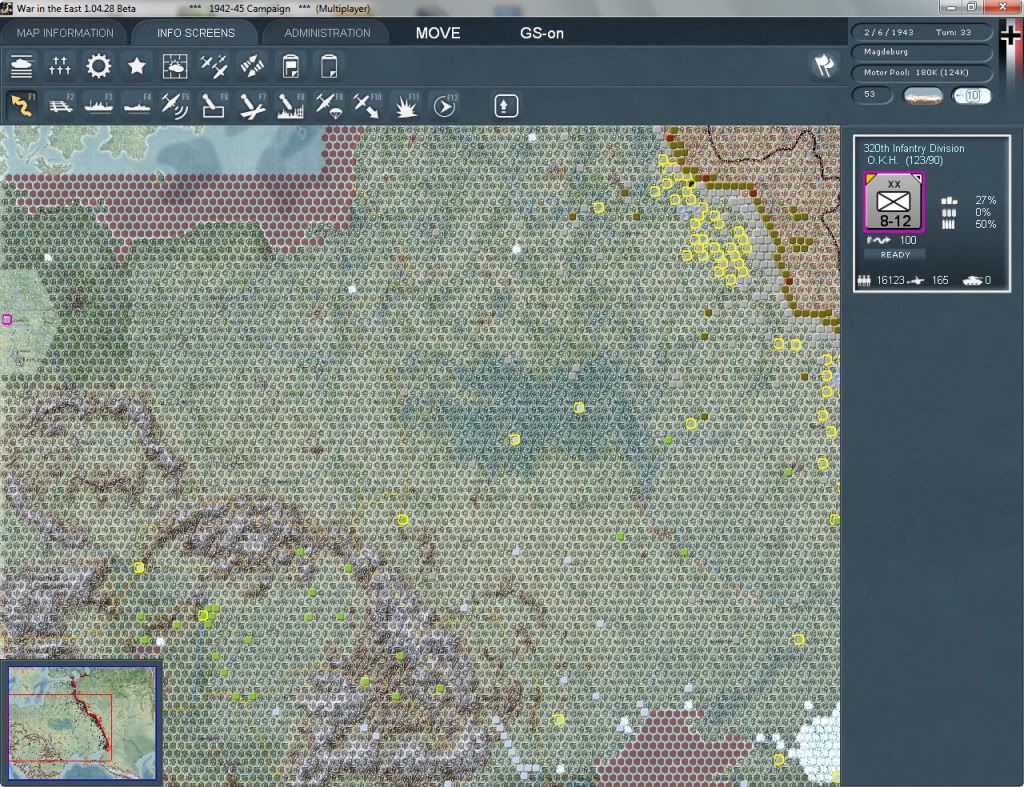
Task: Select the F1 move mode icon
Action: 22,106
